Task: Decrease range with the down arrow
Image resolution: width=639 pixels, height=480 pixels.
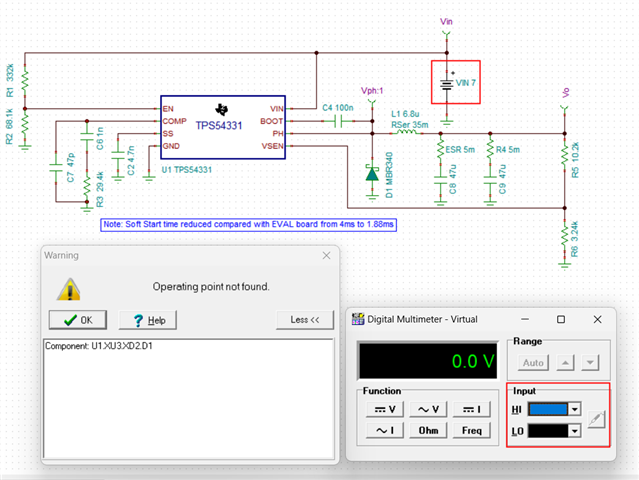Action: pyautogui.click(x=590, y=363)
